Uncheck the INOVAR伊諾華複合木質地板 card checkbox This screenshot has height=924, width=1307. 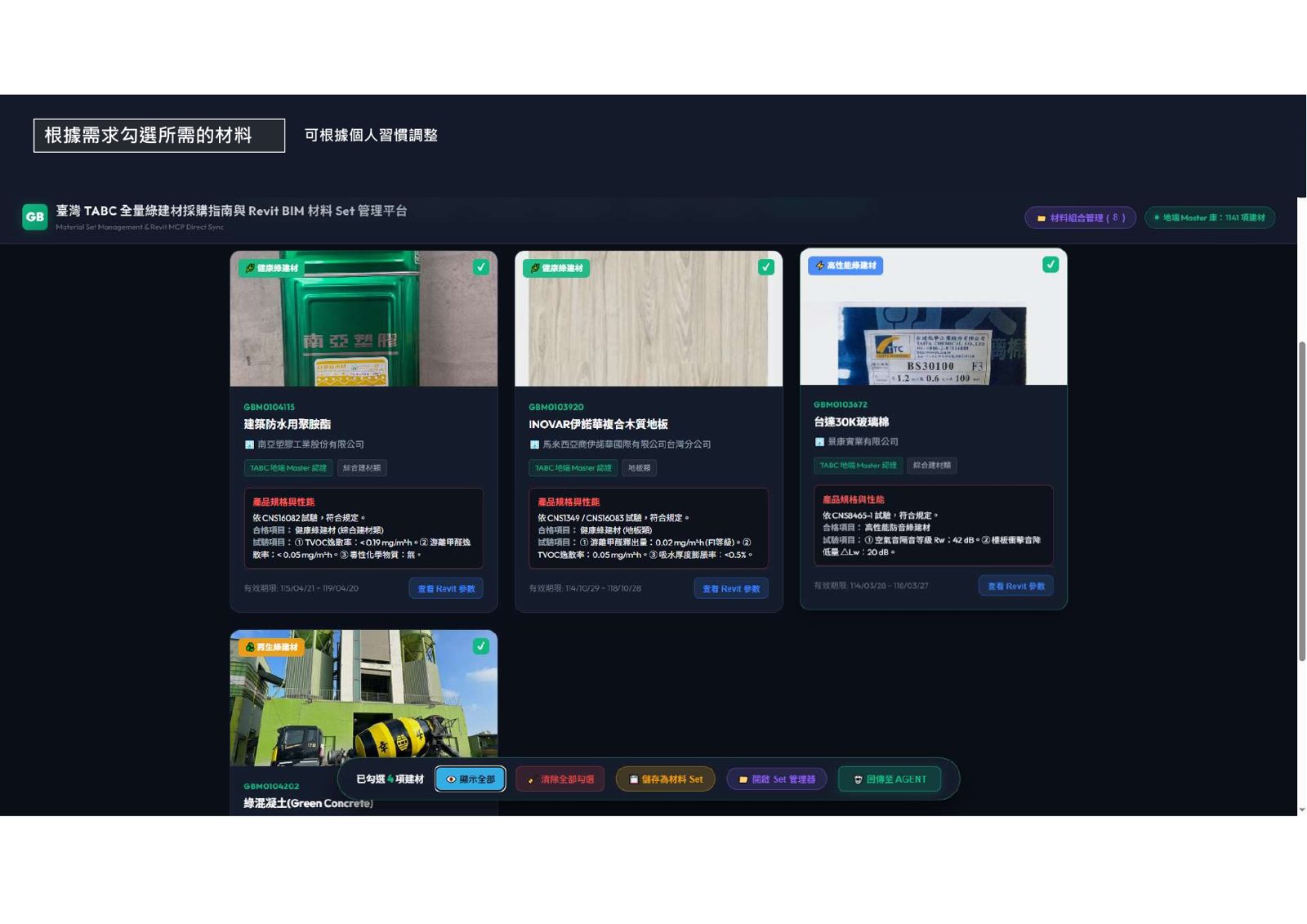[766, 267]
